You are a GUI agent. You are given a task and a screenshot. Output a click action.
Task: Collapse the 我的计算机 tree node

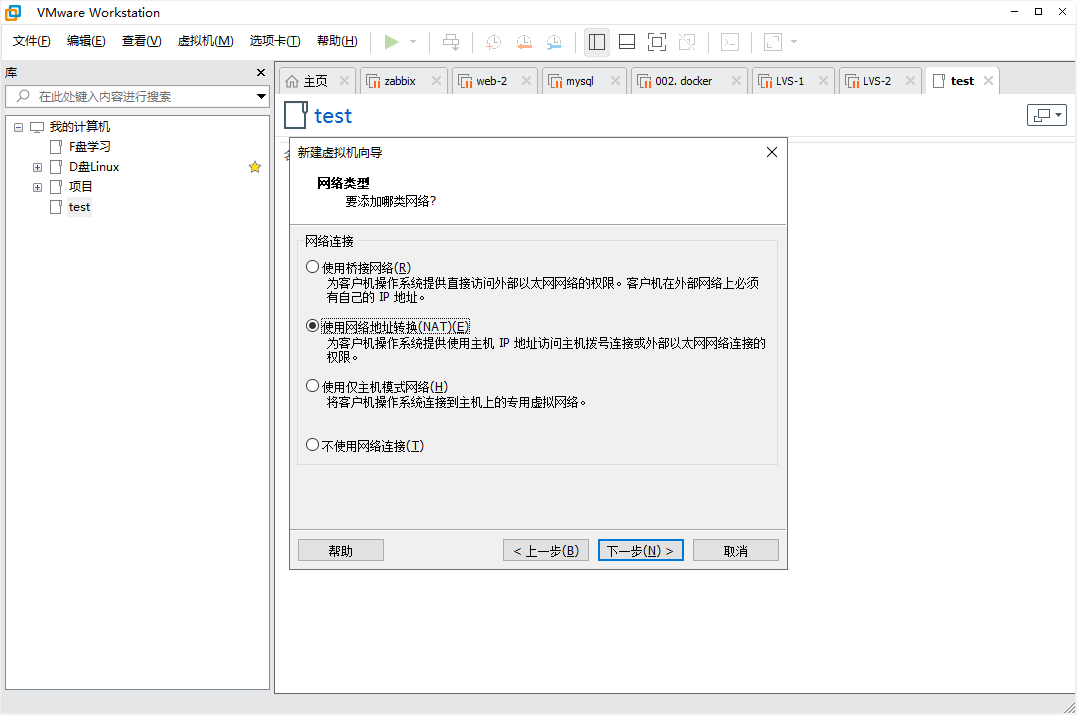19,127
